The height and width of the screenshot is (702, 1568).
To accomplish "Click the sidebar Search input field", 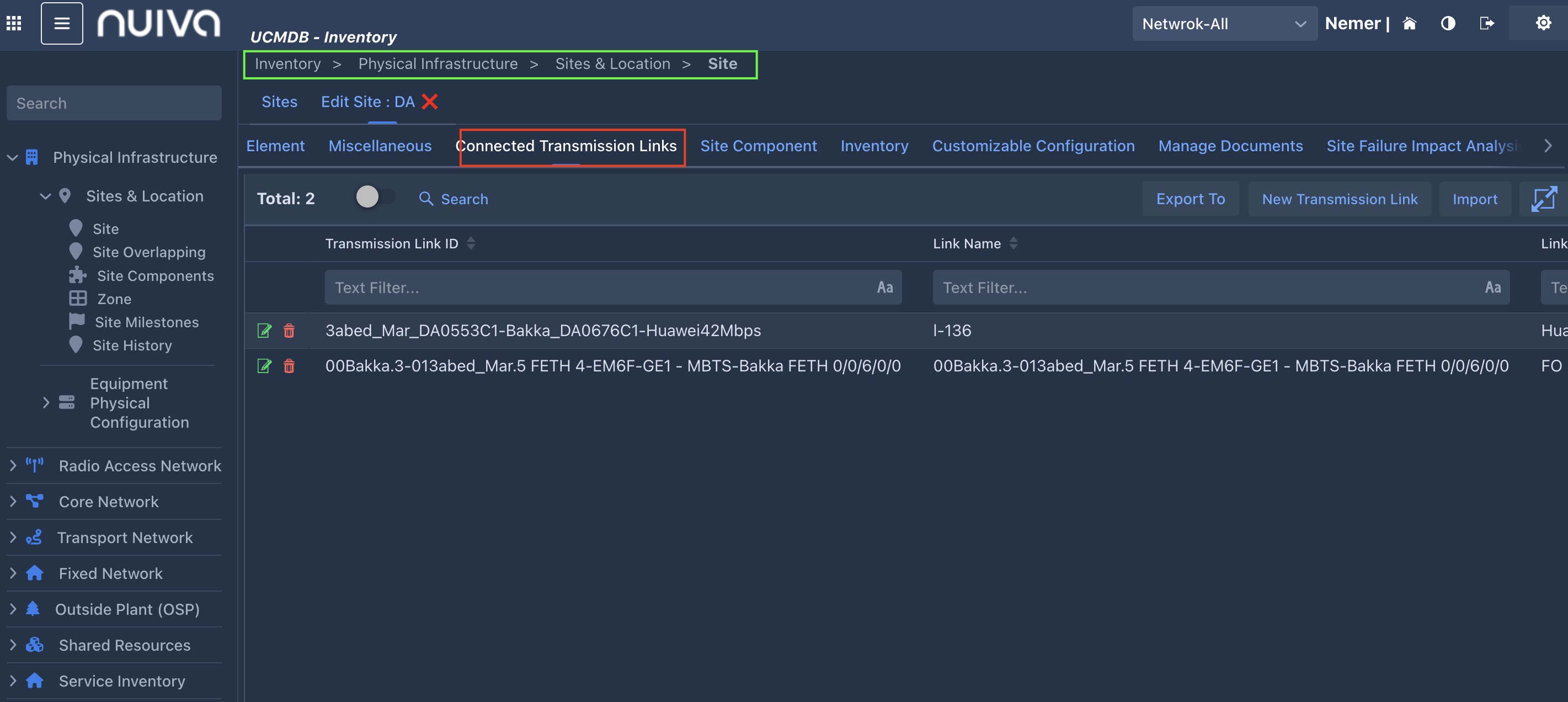I will tap(114, 103).
